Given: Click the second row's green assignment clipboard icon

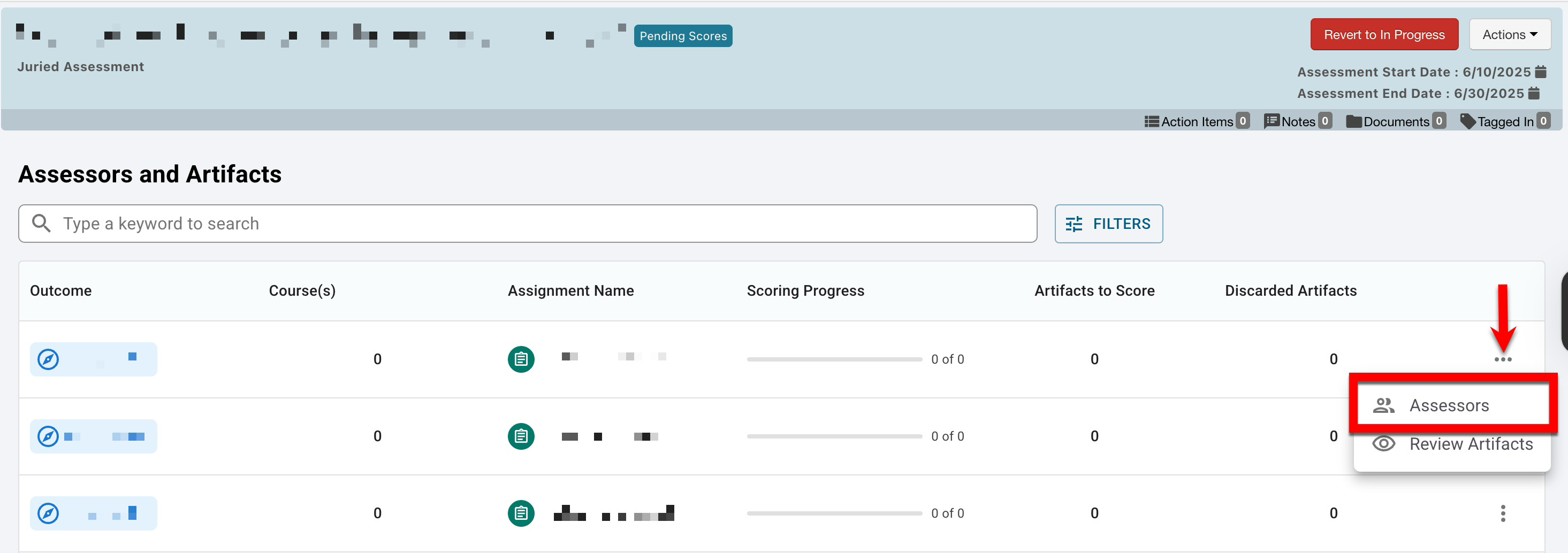Looking at the screenshot, I should (520, 436).
